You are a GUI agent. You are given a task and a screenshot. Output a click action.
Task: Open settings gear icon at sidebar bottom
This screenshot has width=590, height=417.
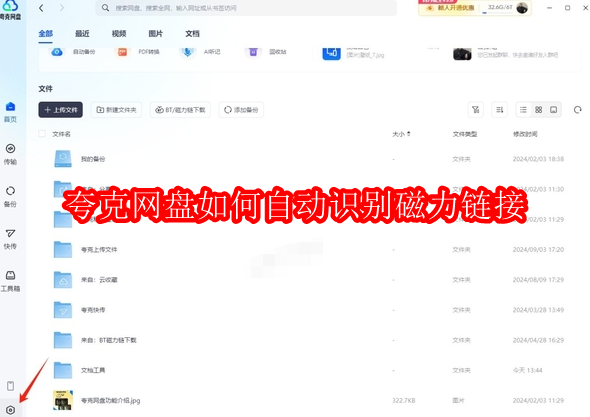pyautogui.click(x=11, y=410)
